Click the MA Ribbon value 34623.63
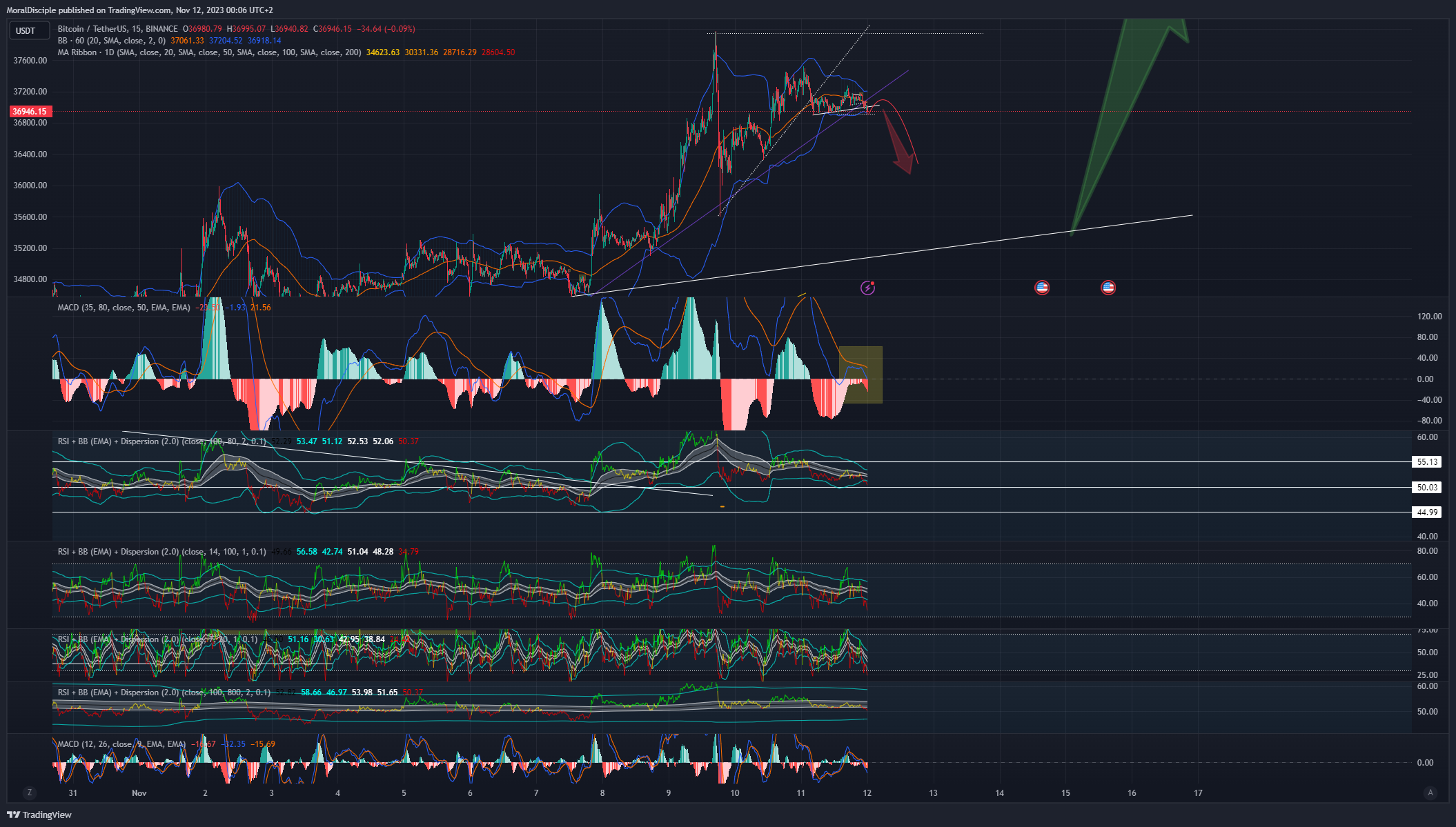The height and width of the screenshot is (827, 1456). click(x=383, y=52)
